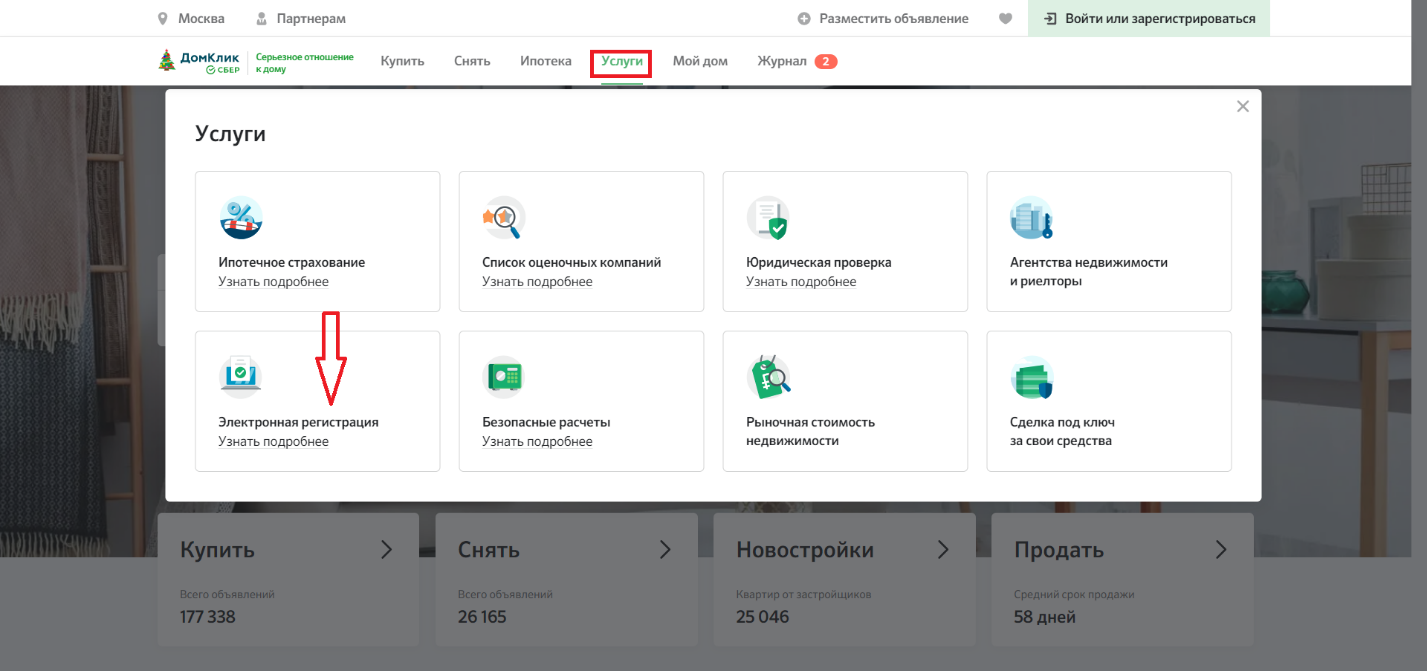The height and width of the screenshot is (671, 1427).
Task: Click the ДомКлик logo
Action: 200,62
